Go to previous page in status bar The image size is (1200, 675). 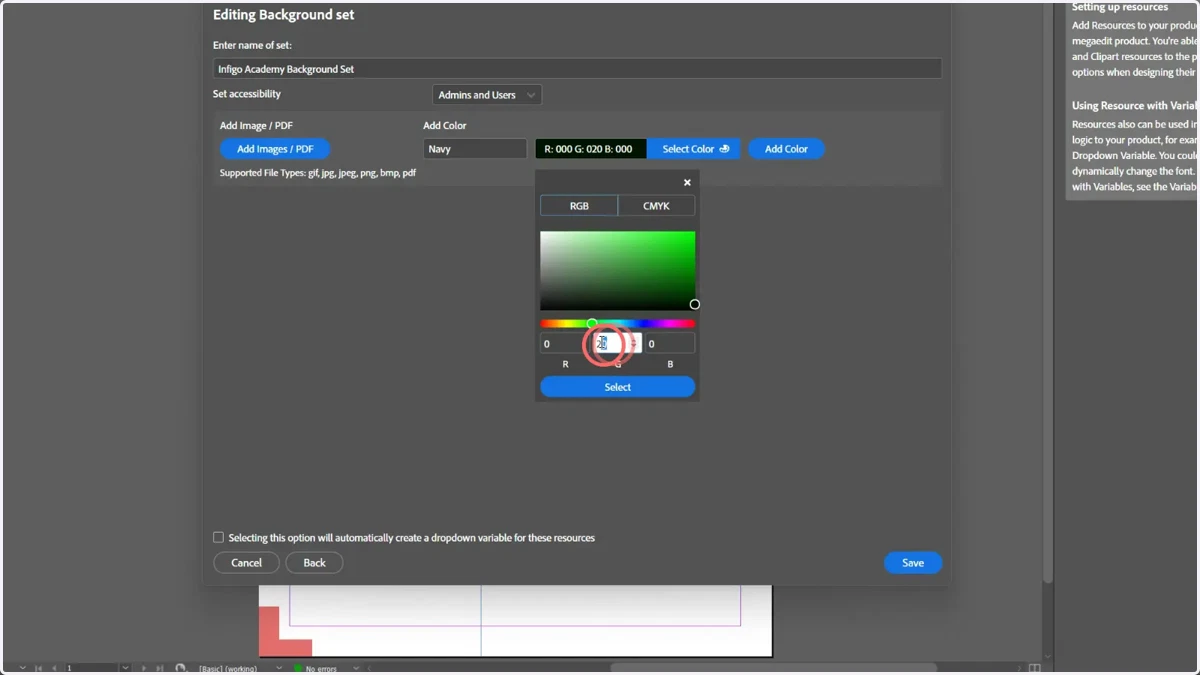coord(54,668)
